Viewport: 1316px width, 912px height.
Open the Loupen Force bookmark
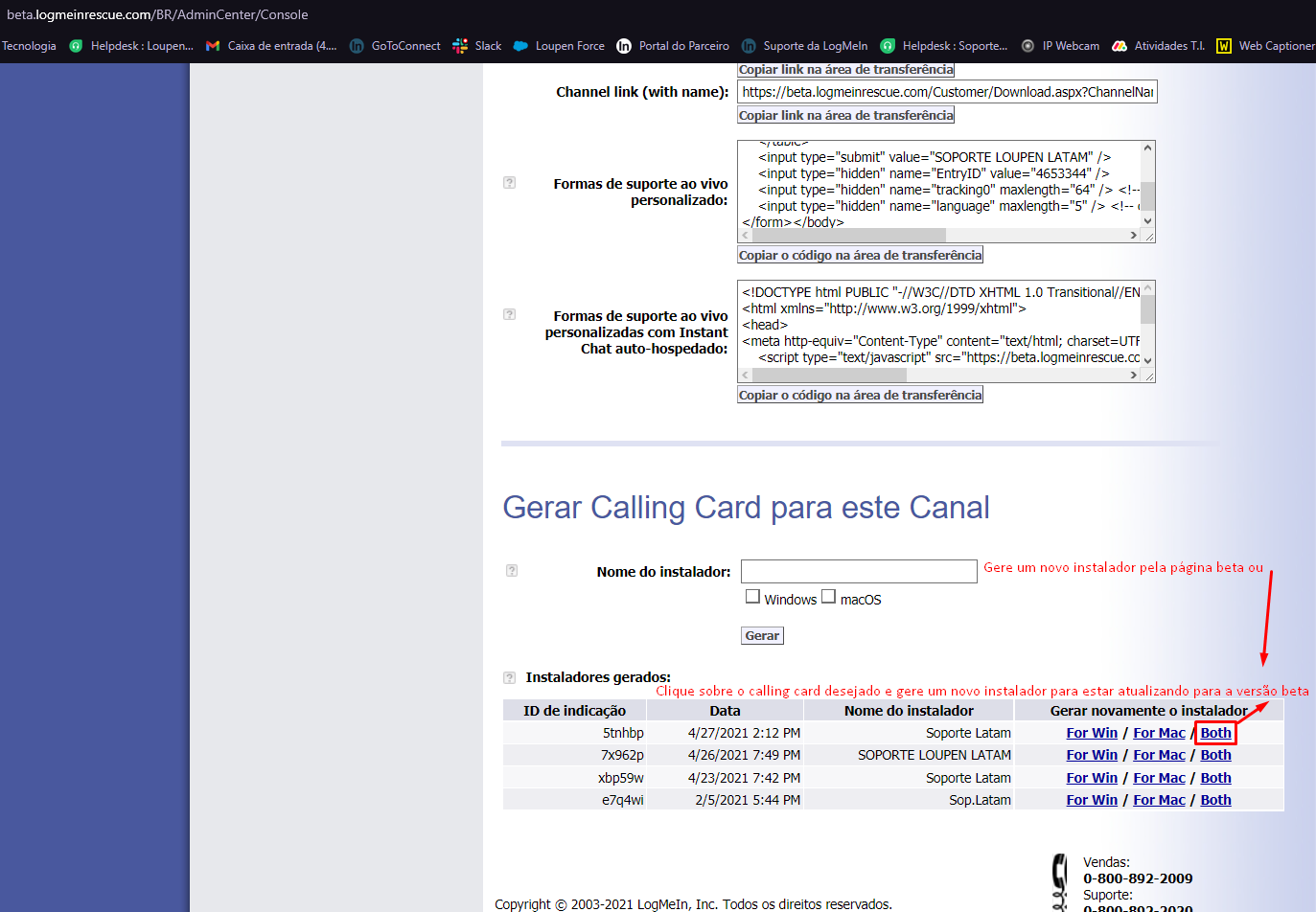(559, 46)
